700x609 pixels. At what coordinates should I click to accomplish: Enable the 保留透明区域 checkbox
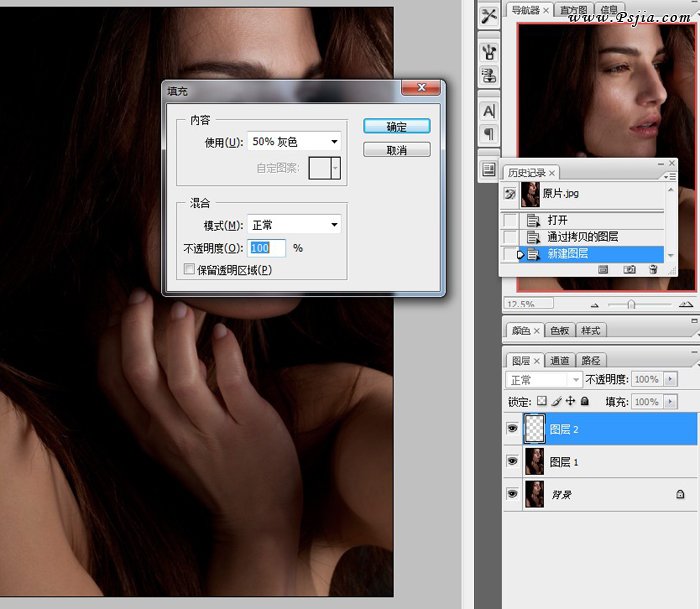pos(190,270)
